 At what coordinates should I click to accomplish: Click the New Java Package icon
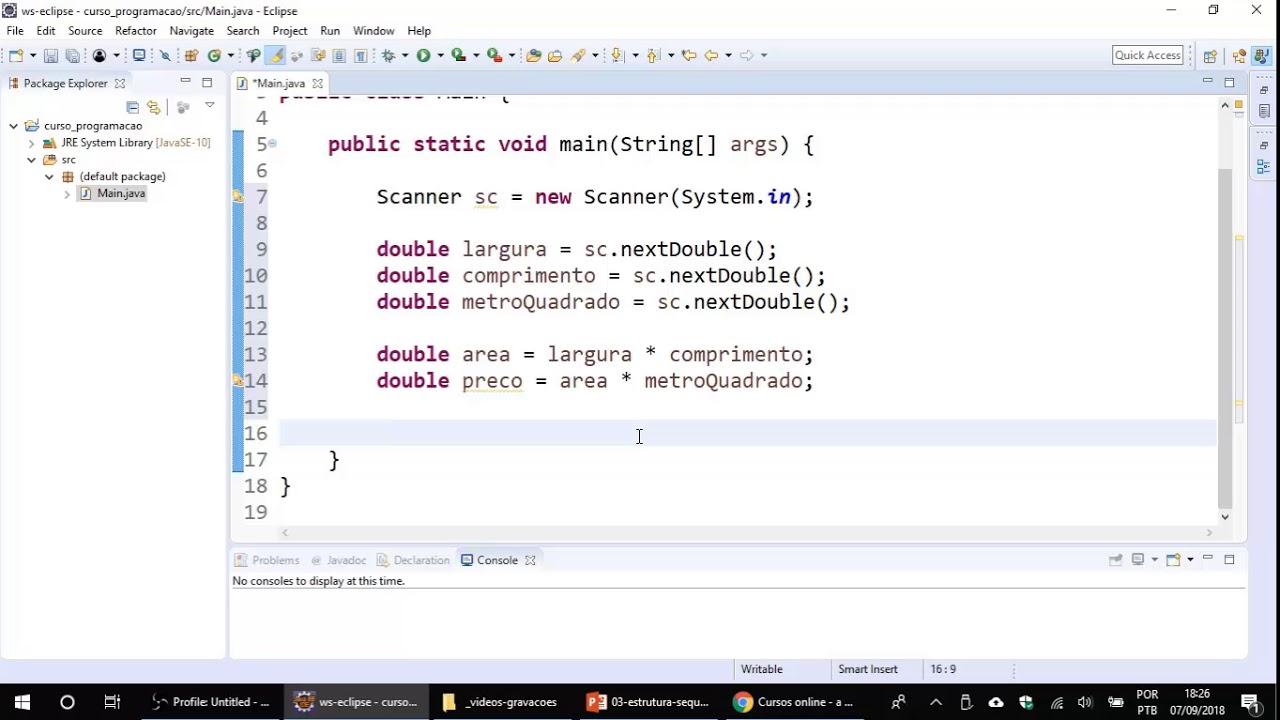(191, 55)
